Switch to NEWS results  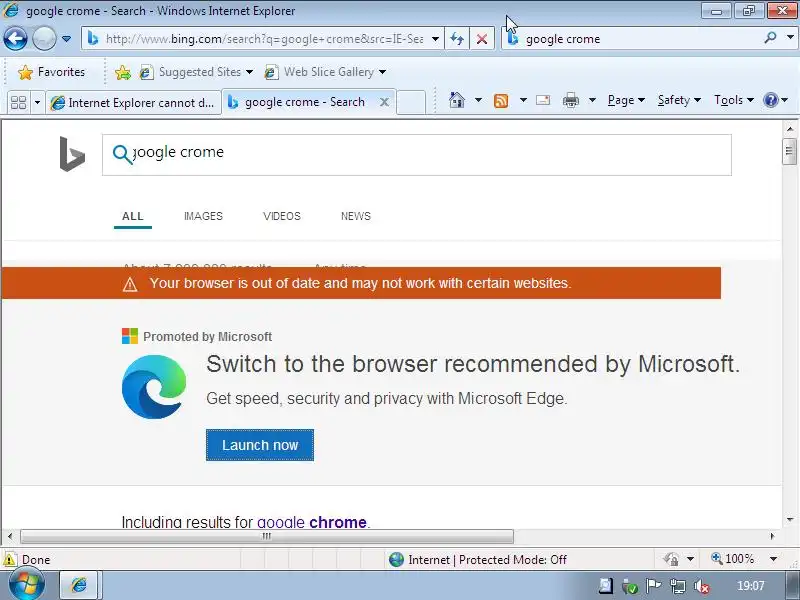pos(356,216)
